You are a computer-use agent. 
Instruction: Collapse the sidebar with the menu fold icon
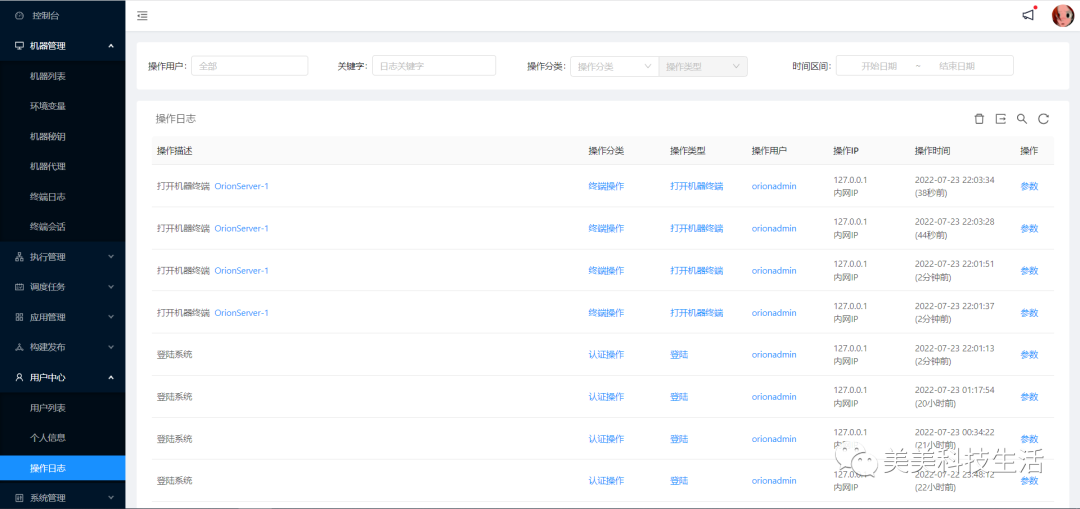[142, 16]
